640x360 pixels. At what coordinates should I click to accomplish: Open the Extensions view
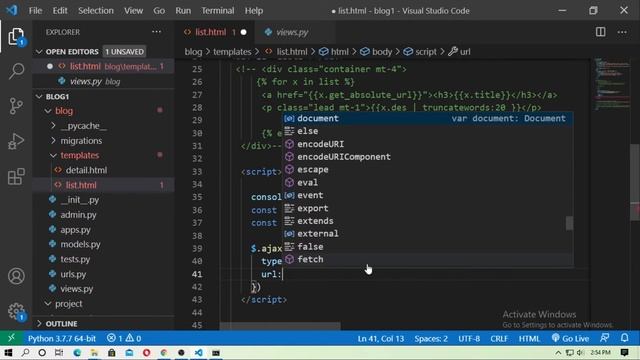click(x=16, y=176)
